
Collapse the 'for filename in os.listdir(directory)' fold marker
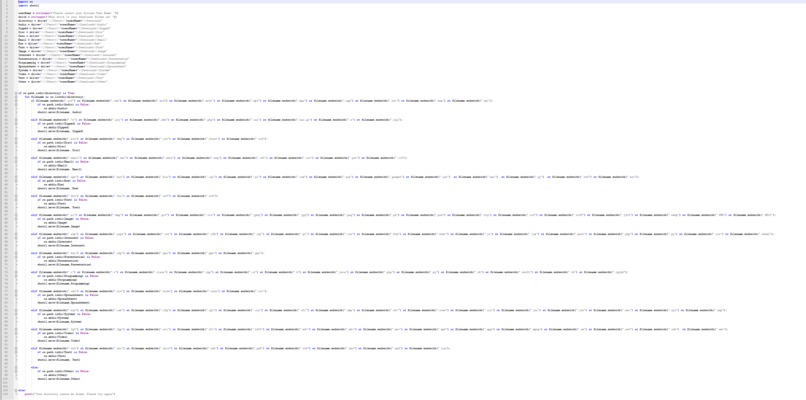(x=16, y=97)
